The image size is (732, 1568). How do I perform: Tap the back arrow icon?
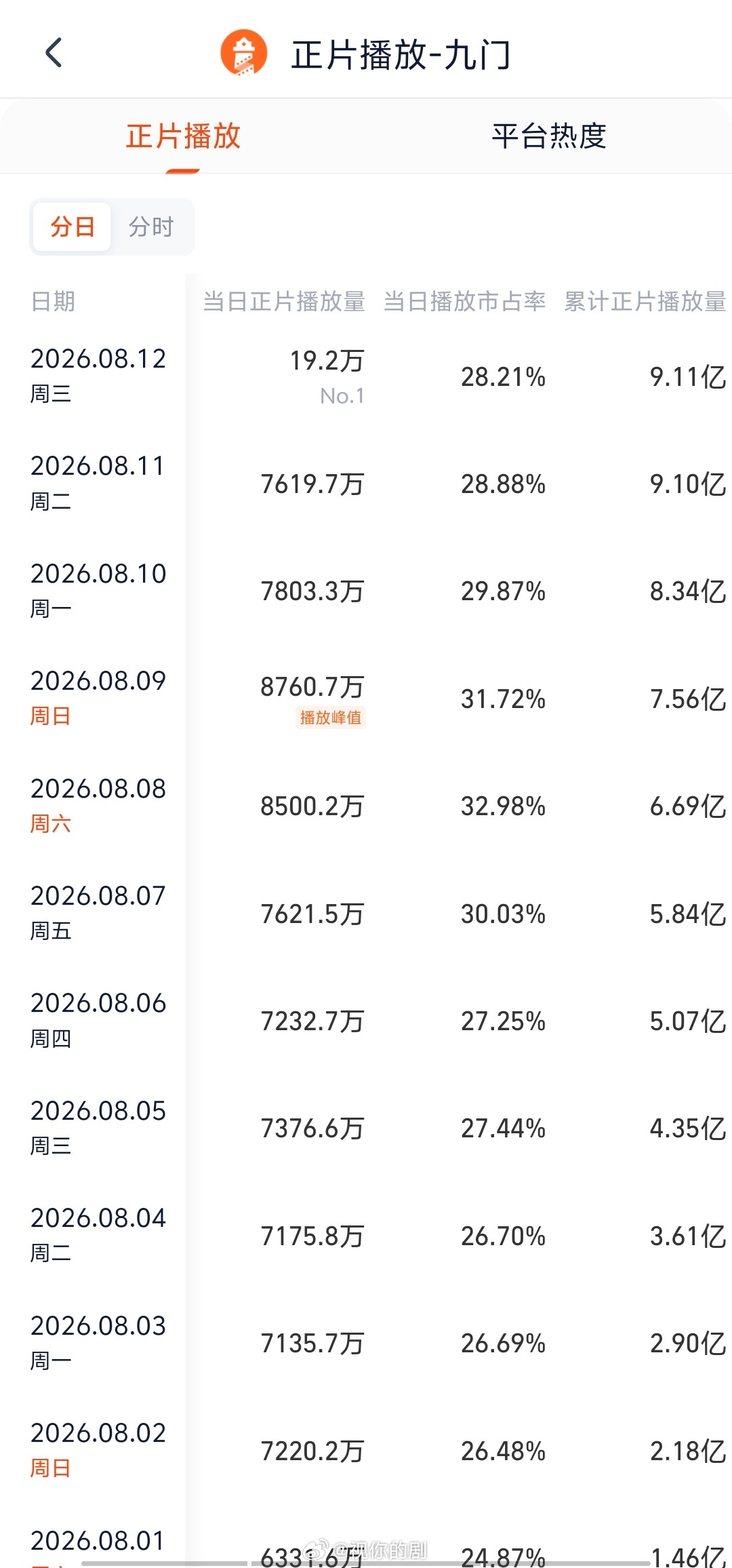(54, 53)
